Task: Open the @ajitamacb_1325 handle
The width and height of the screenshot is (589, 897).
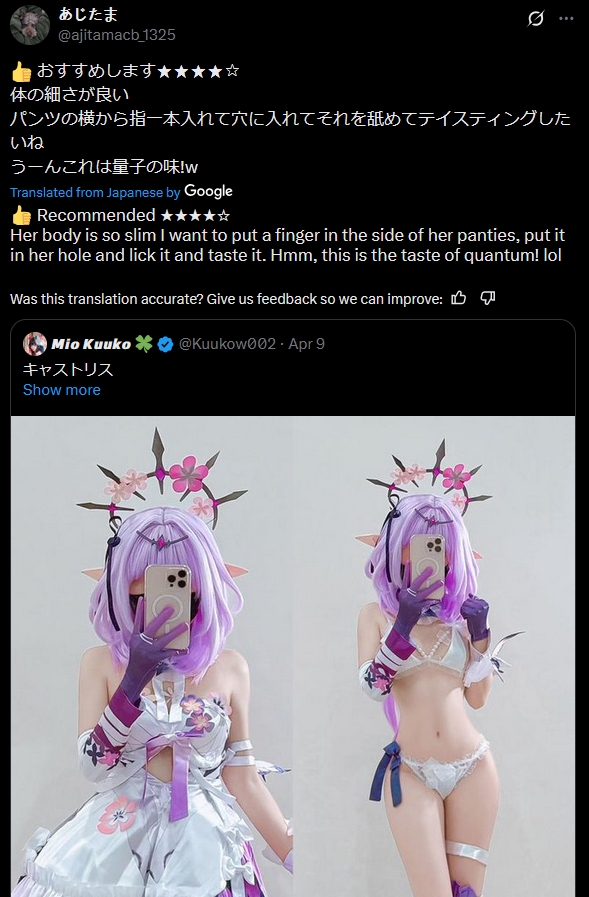Action: (117, 35)
